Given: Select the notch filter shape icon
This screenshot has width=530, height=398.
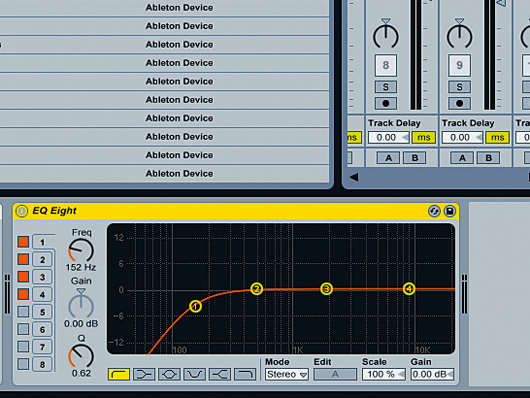Looking at the screenshot, I should tap(194, 374).
